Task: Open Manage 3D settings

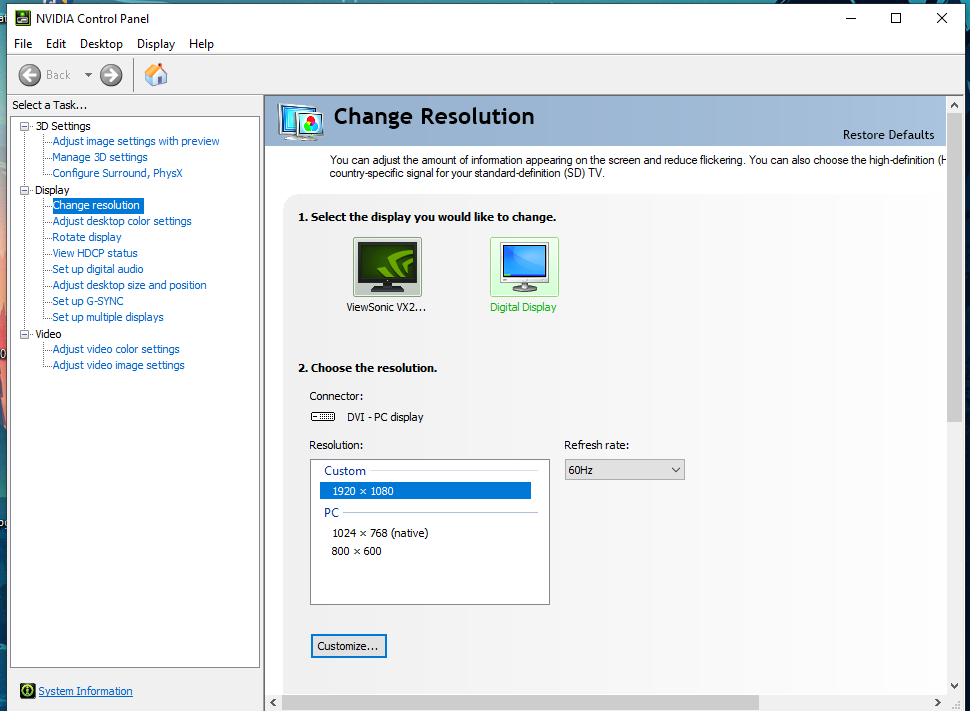Action: pos(100,157)
